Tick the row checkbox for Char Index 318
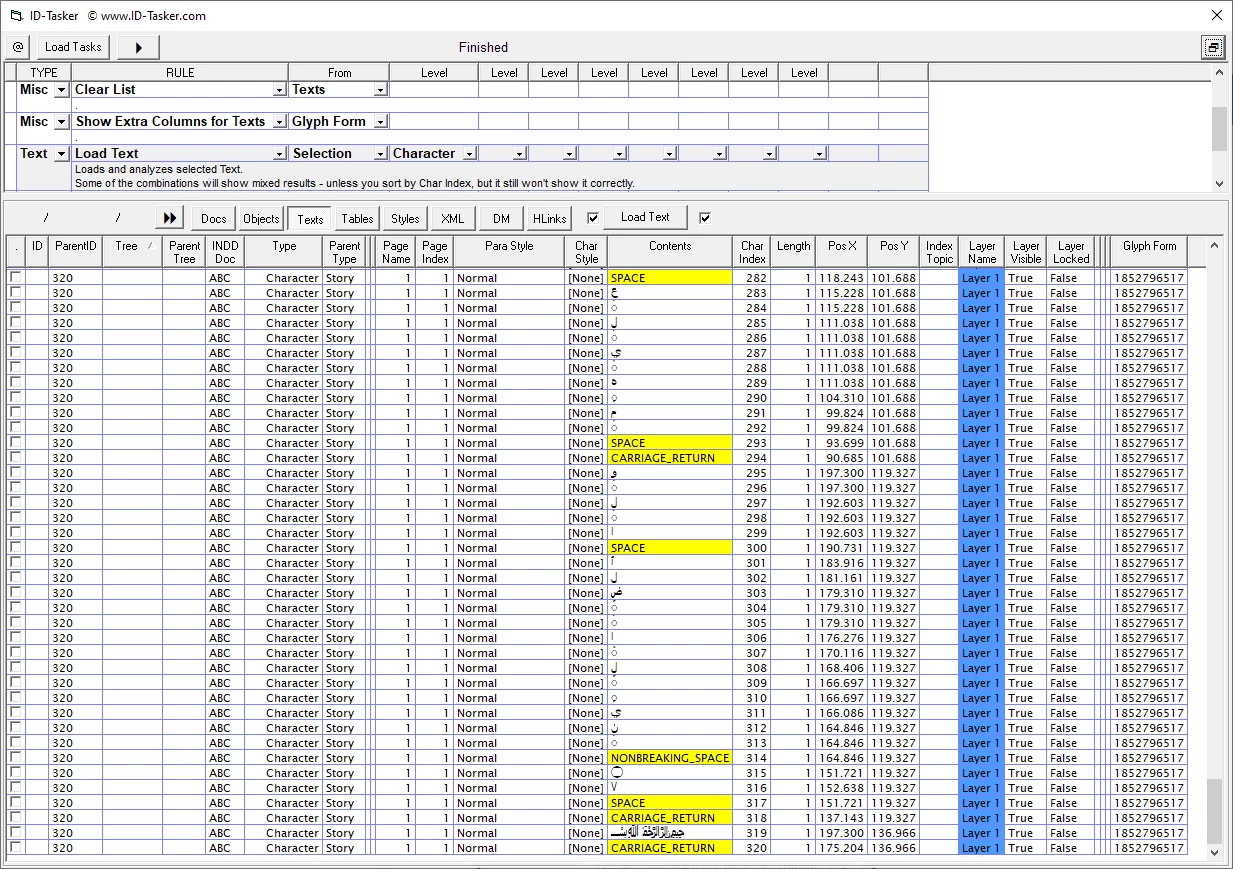 pos(15,817)
